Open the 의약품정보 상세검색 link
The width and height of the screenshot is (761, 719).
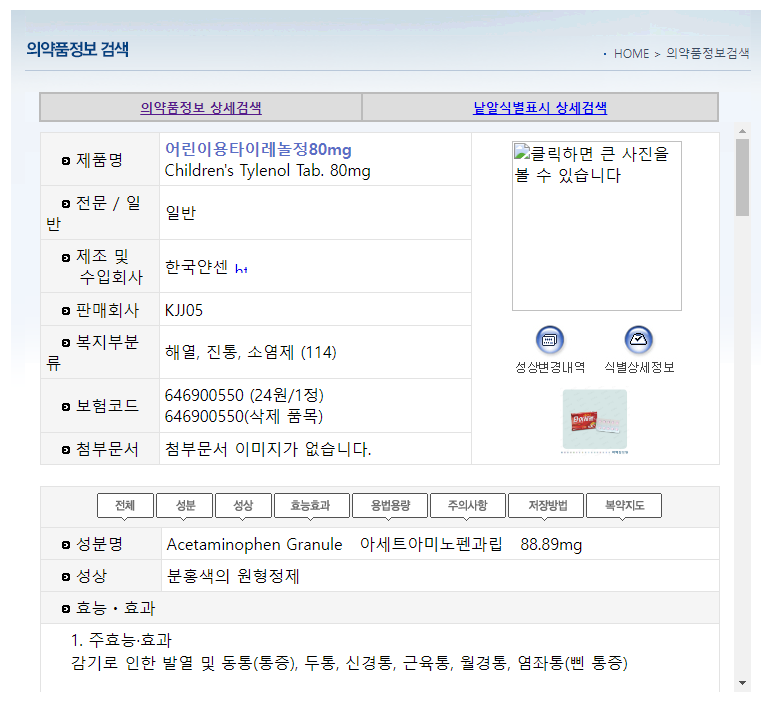point(201,108)
